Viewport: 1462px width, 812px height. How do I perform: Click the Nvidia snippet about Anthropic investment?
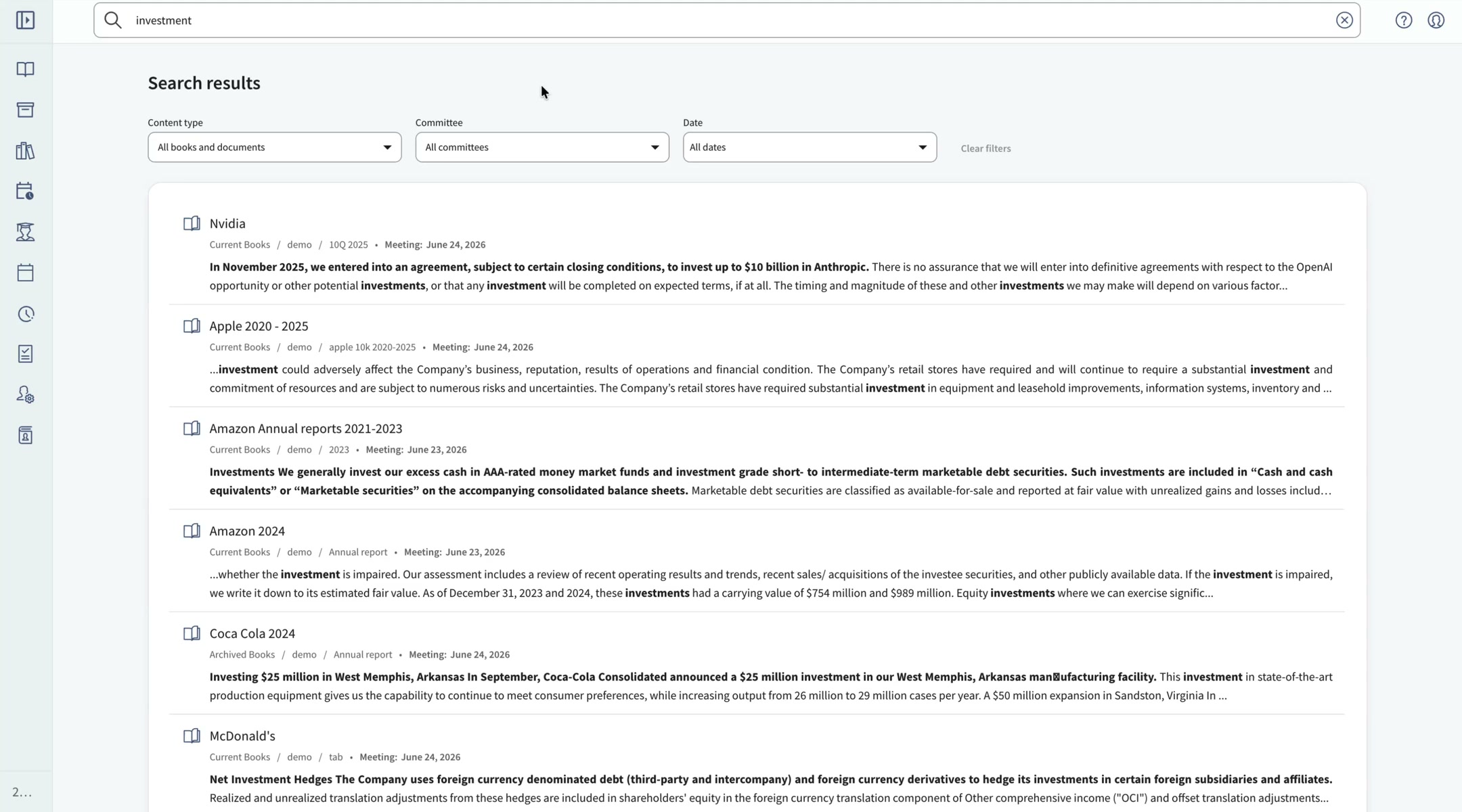[x=770, y=276]
